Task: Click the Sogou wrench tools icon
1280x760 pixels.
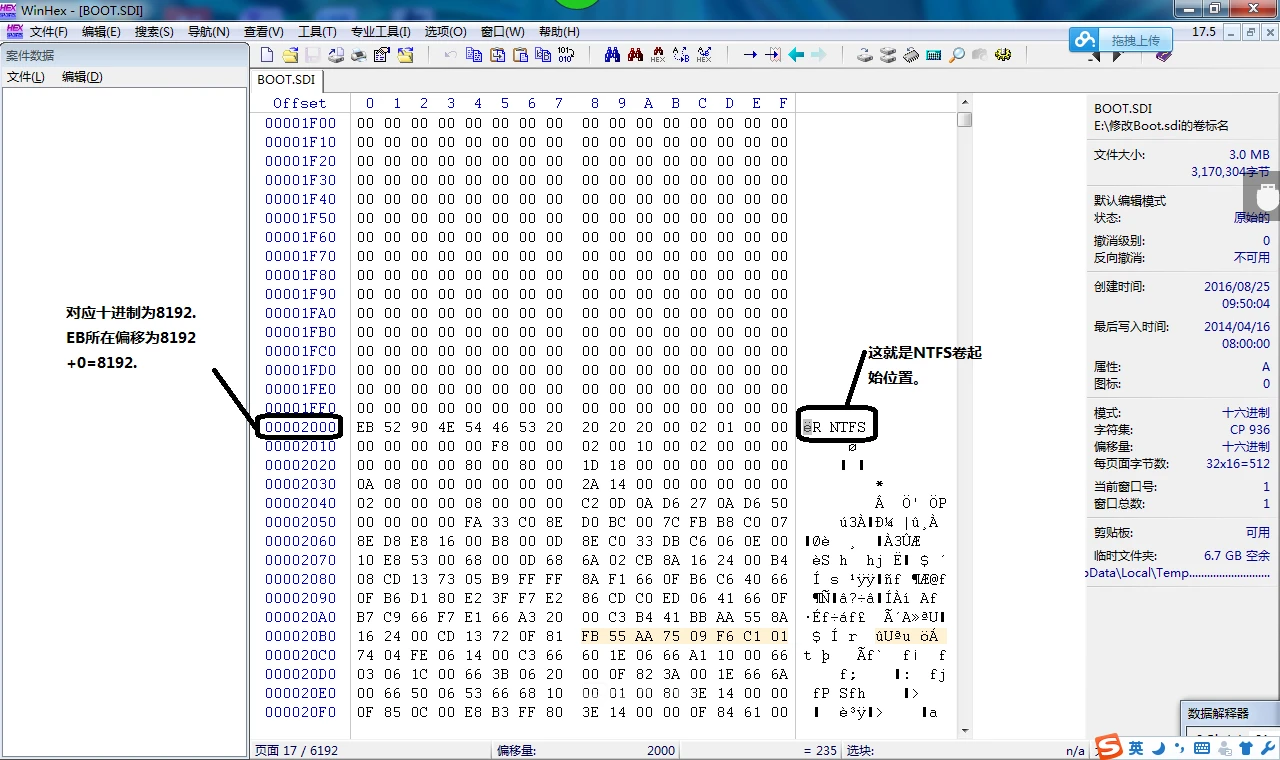Action: 1268,747
